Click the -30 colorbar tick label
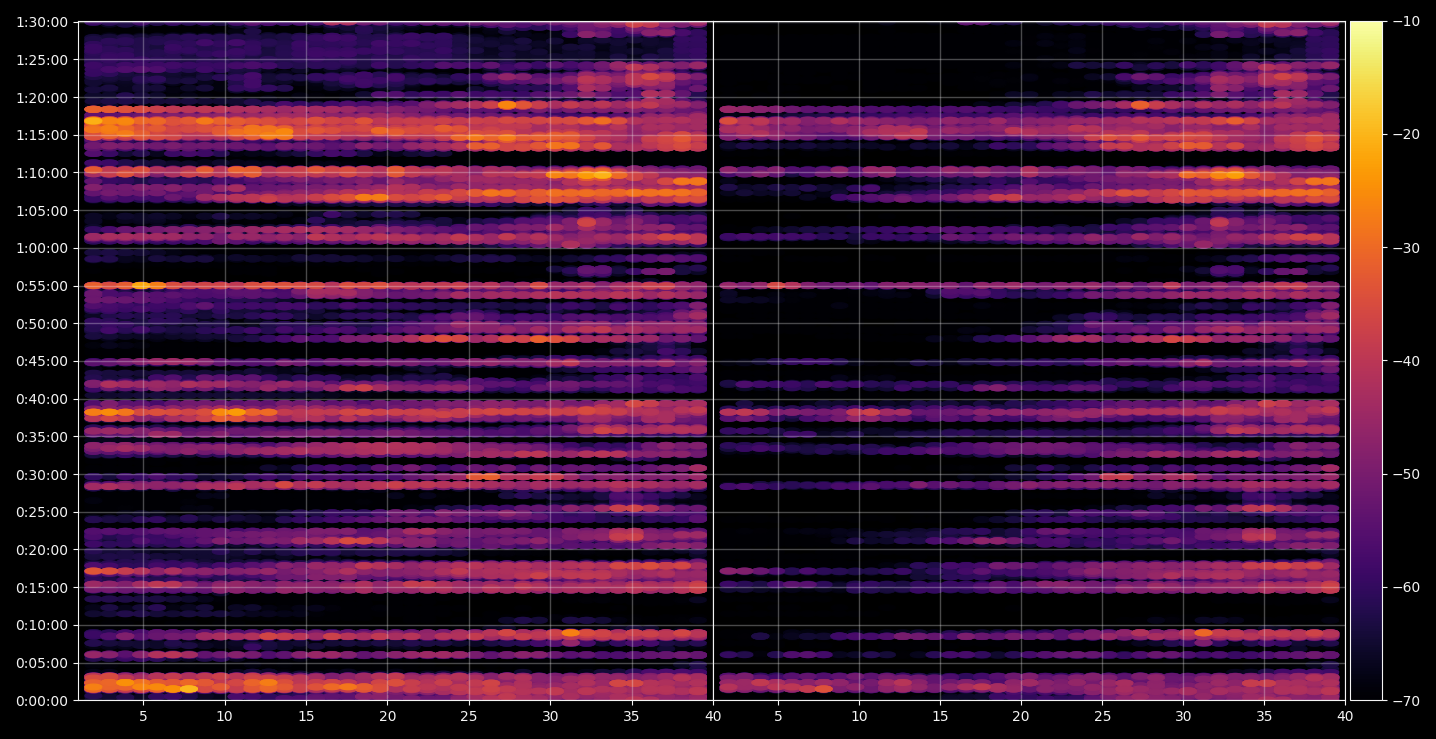 point(1406,248)
